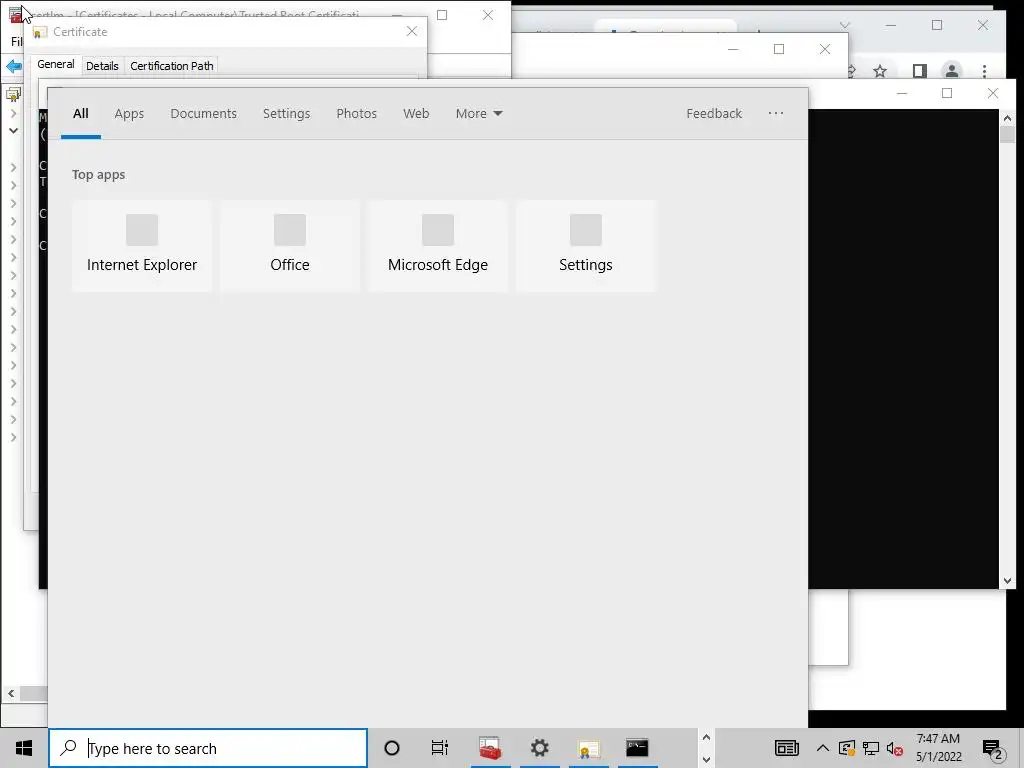Viewport: 1024px width, 768px height.
Task: Click the certlm horizontal scroll left arrow
Action: [x=10, y=694]
